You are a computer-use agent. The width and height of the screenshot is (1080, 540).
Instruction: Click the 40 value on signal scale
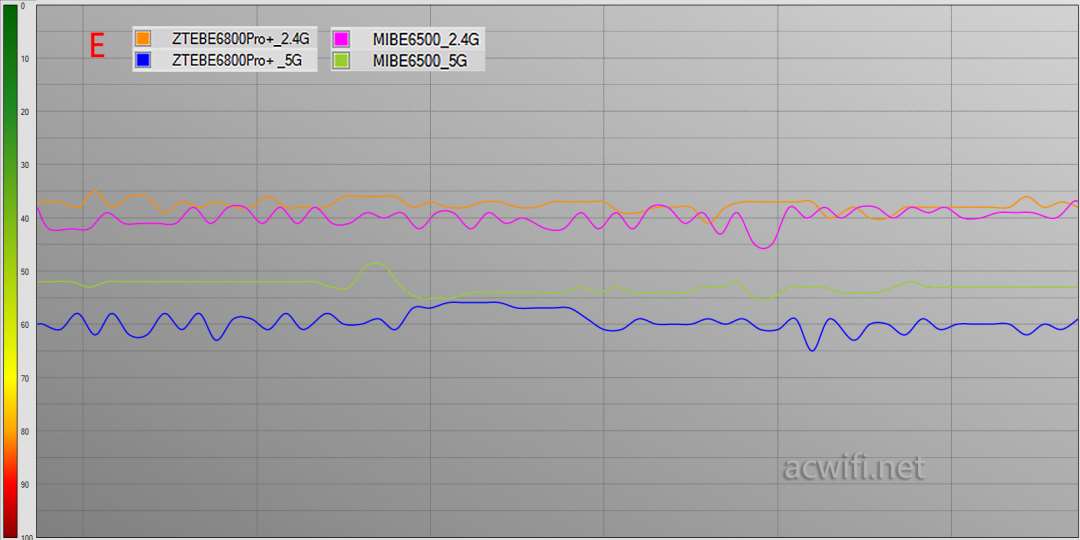pos(24,218)
